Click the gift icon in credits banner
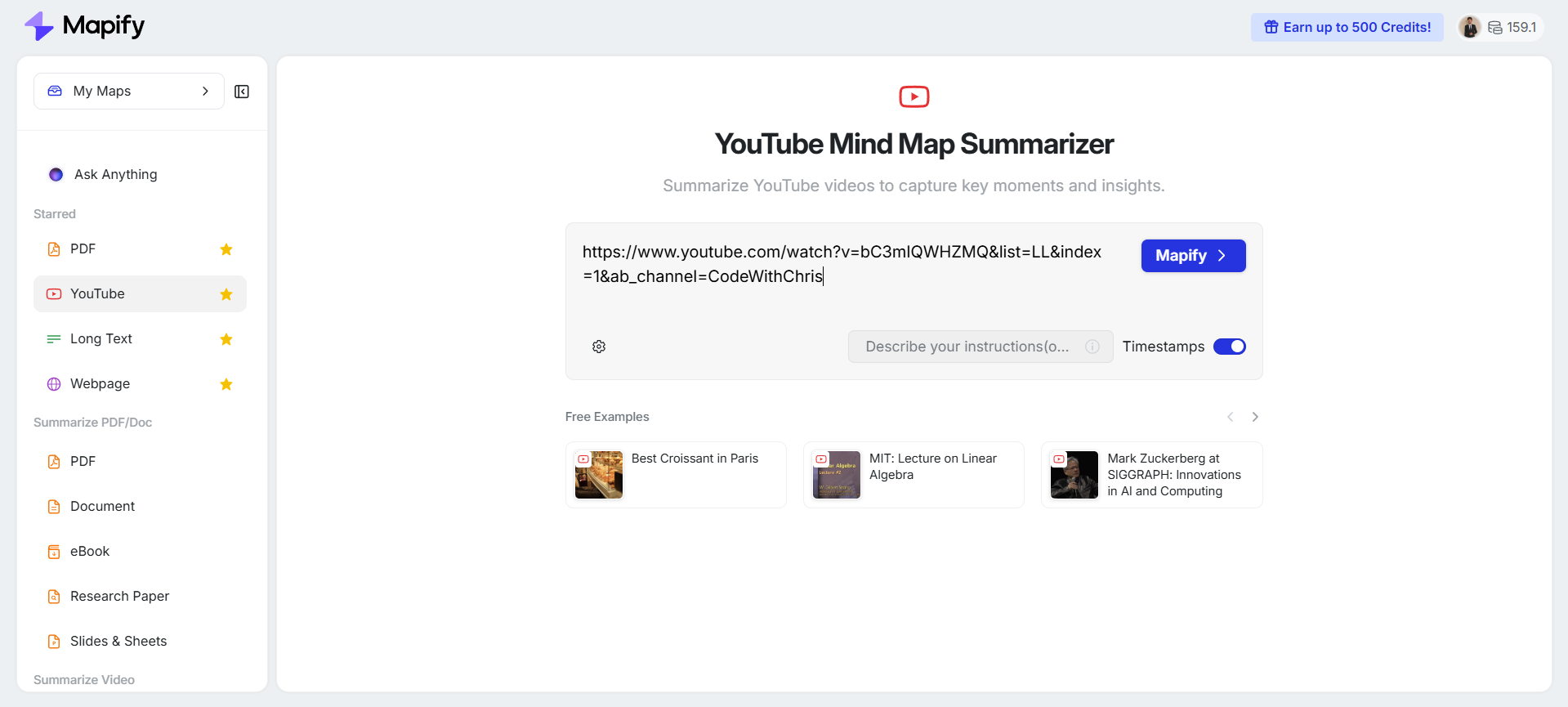1568x707 pixels. pos(1271,27)
